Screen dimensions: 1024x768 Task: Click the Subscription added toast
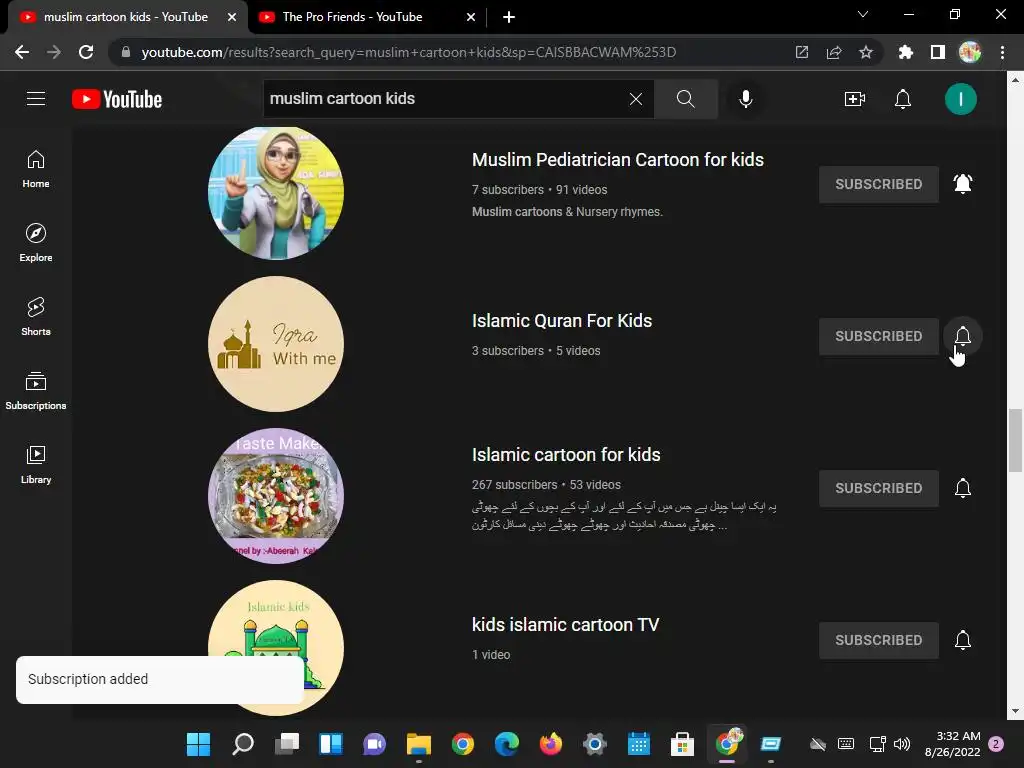160,680
